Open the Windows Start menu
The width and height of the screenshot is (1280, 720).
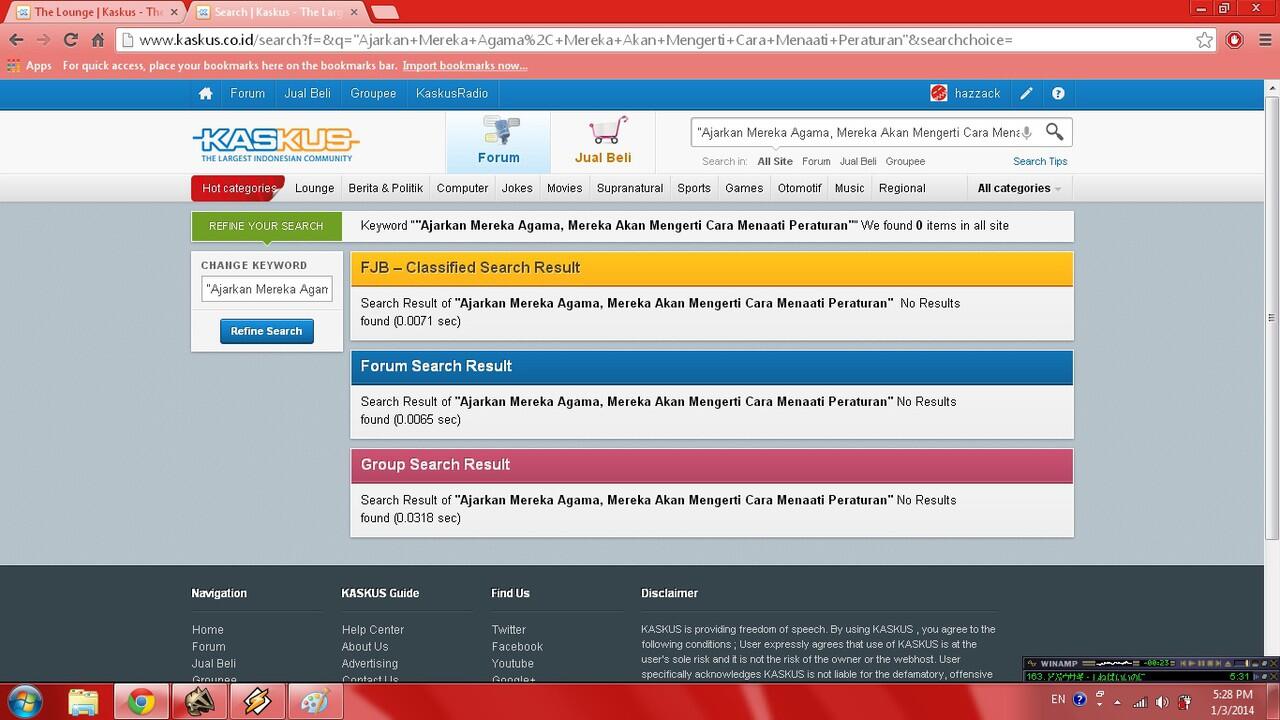pyautogui.click(x=23, y=701)
